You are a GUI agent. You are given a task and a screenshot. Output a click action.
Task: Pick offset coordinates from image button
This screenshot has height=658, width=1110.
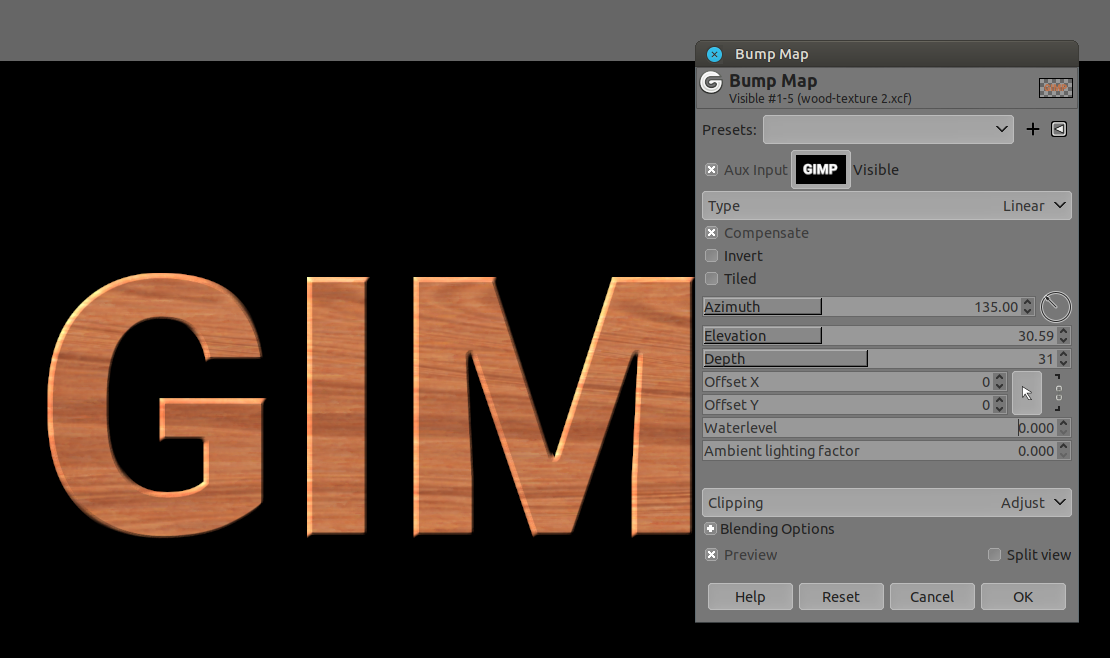click(x=1026, y=393)
